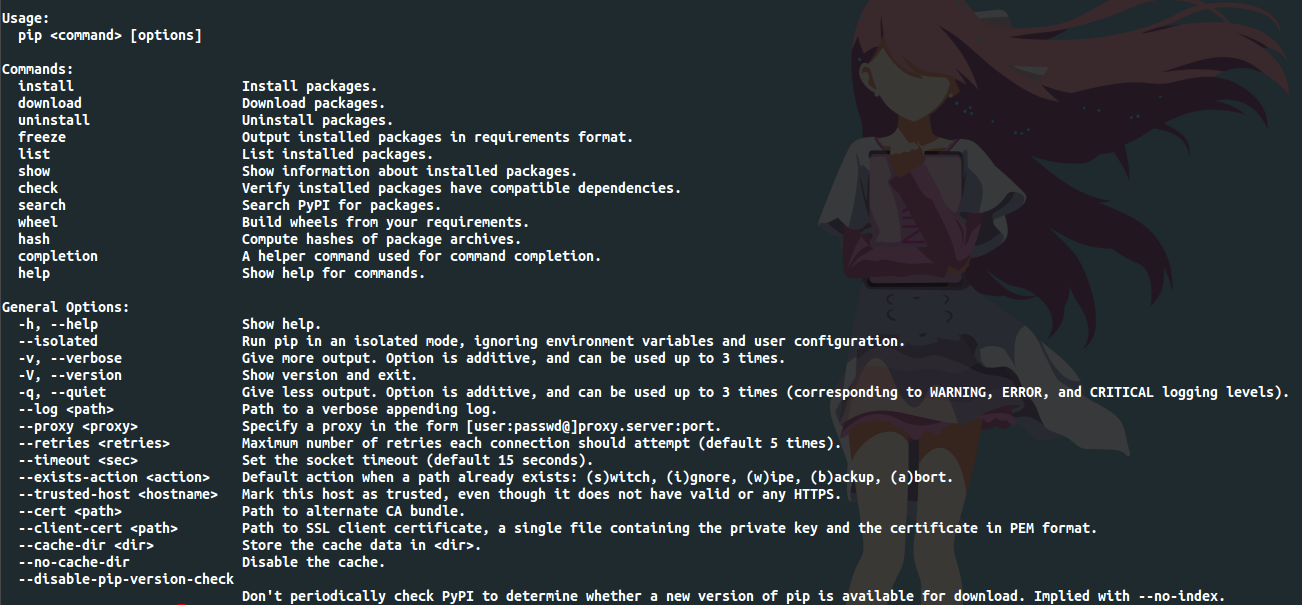Click the "freeze" command name
Image resolution: width=1302 pixels, height=605 pixels.
(42, 137)
